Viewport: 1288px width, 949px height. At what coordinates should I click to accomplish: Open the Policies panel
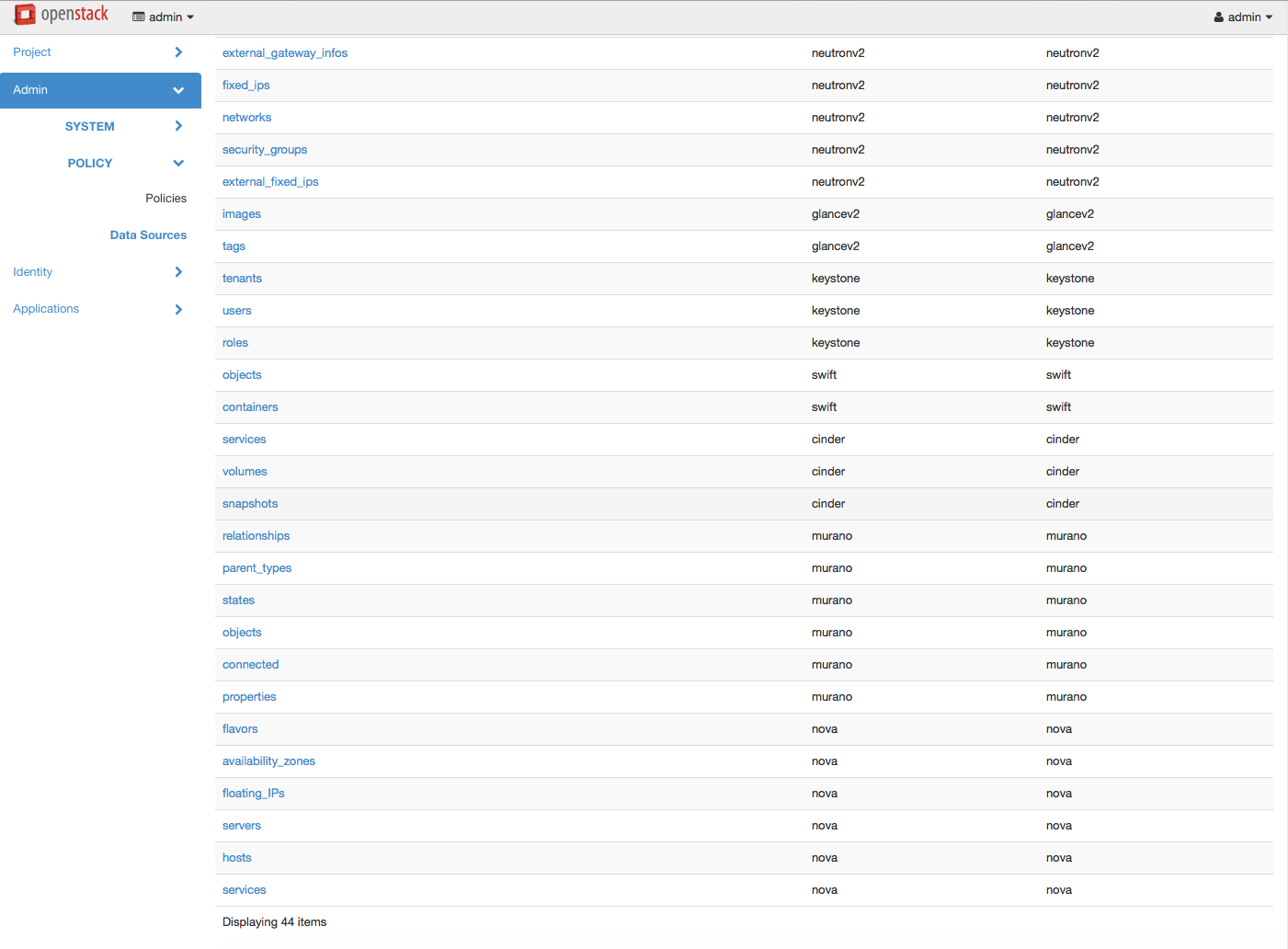click(x=165, y=199)
